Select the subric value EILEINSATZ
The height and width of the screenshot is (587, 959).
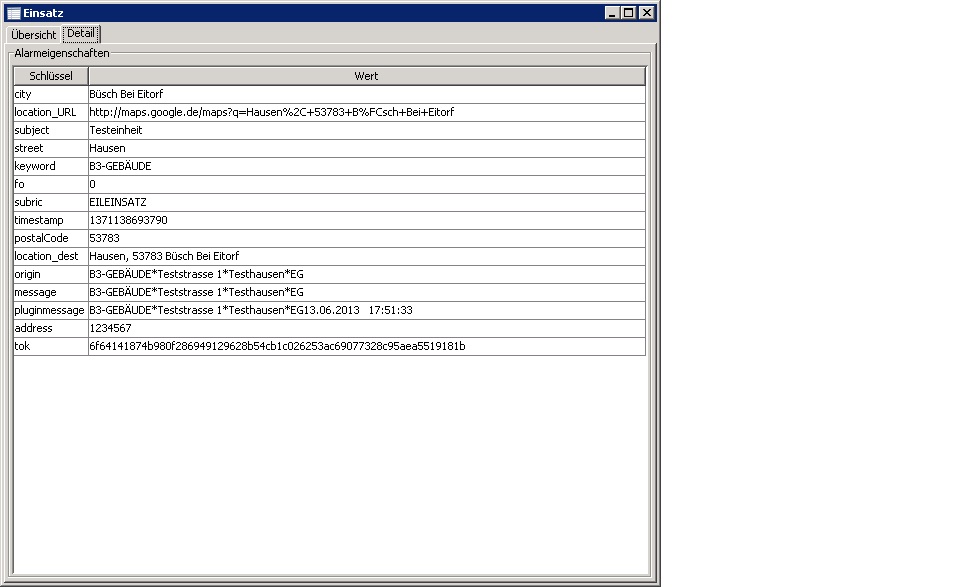pos(118,202)
